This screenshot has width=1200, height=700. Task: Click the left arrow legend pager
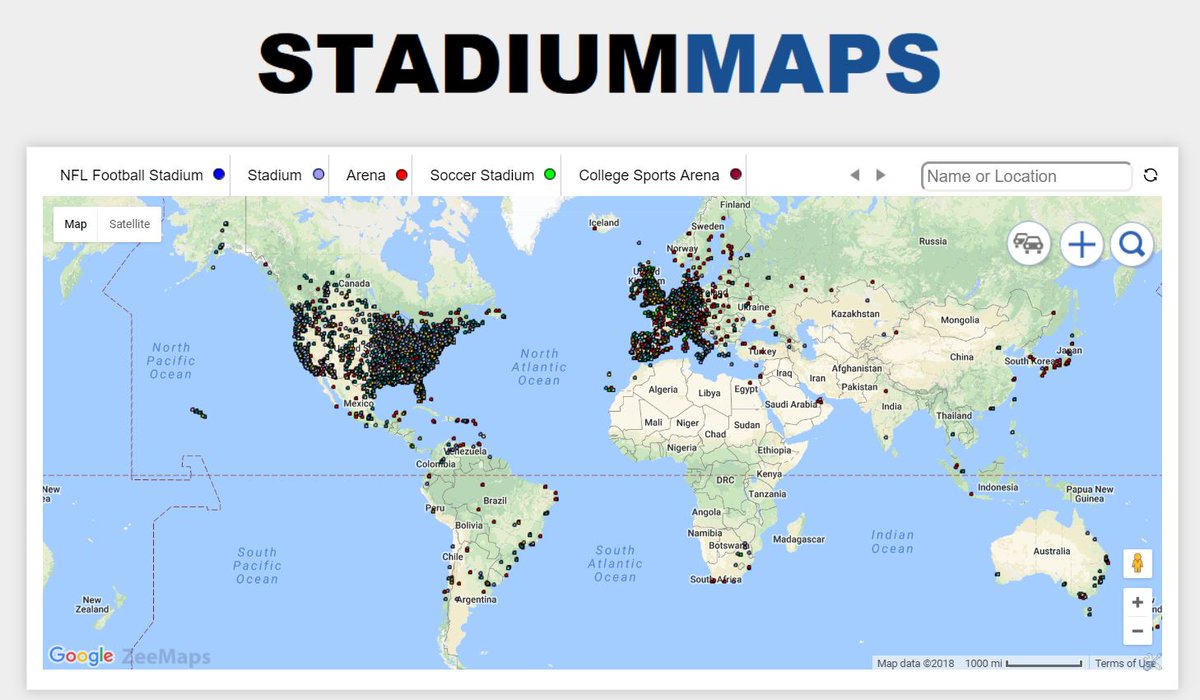[854, 175]
